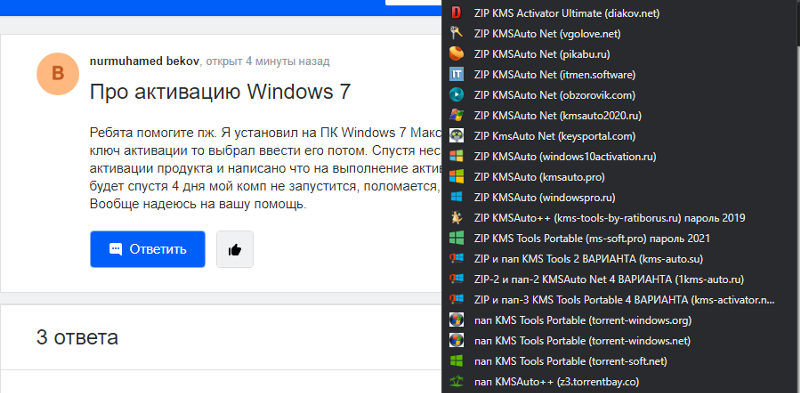The width and height of the screenshot is (800, 393).
Task: Click the windows10activation.ru favicon
Action: pos(456,156)
